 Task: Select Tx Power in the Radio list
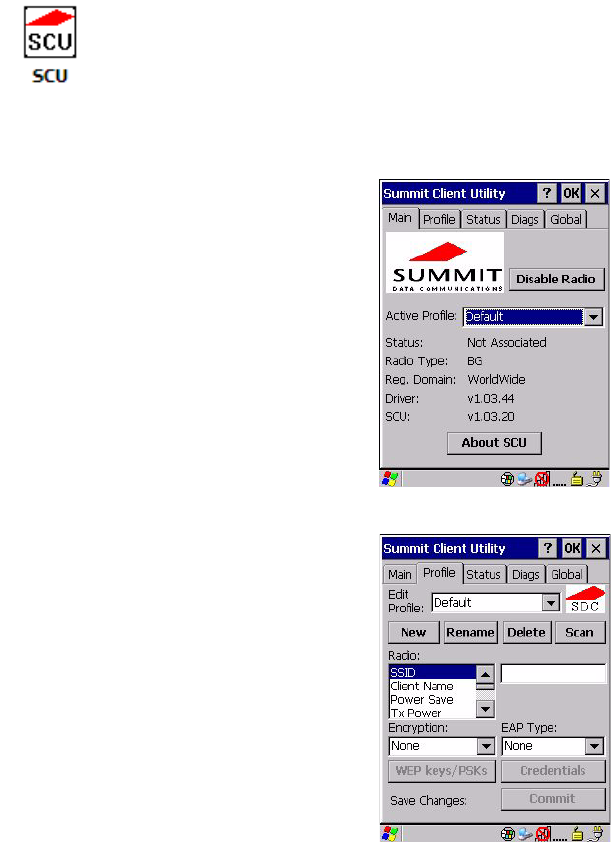point(433,713)
